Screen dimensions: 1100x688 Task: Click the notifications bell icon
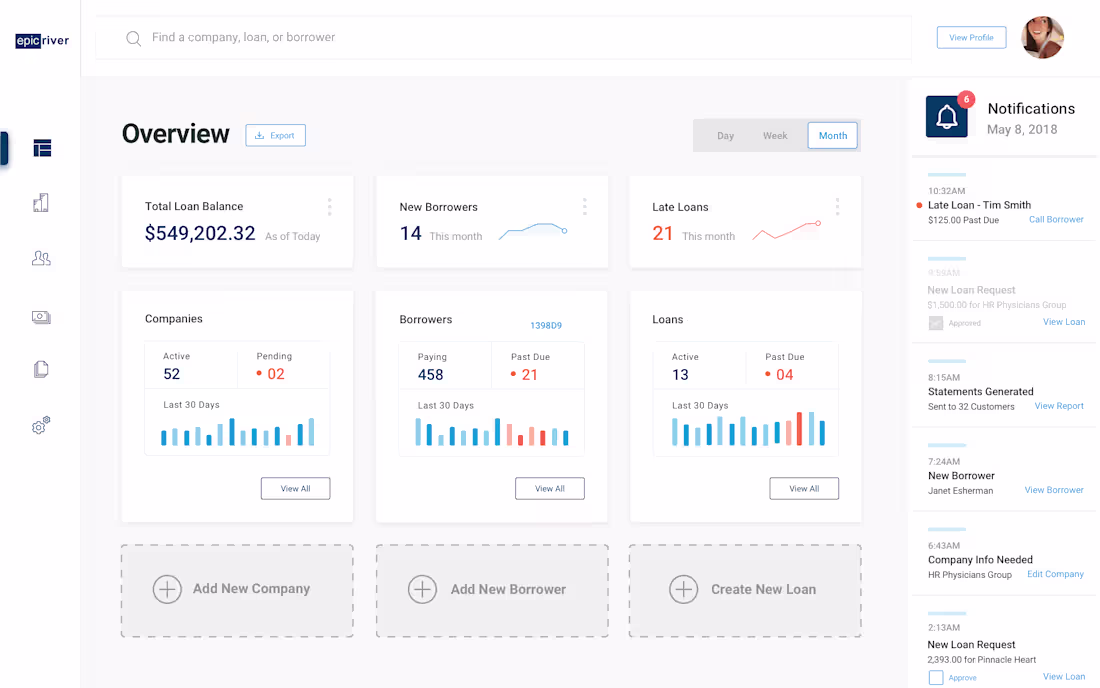tap(946, 116)
